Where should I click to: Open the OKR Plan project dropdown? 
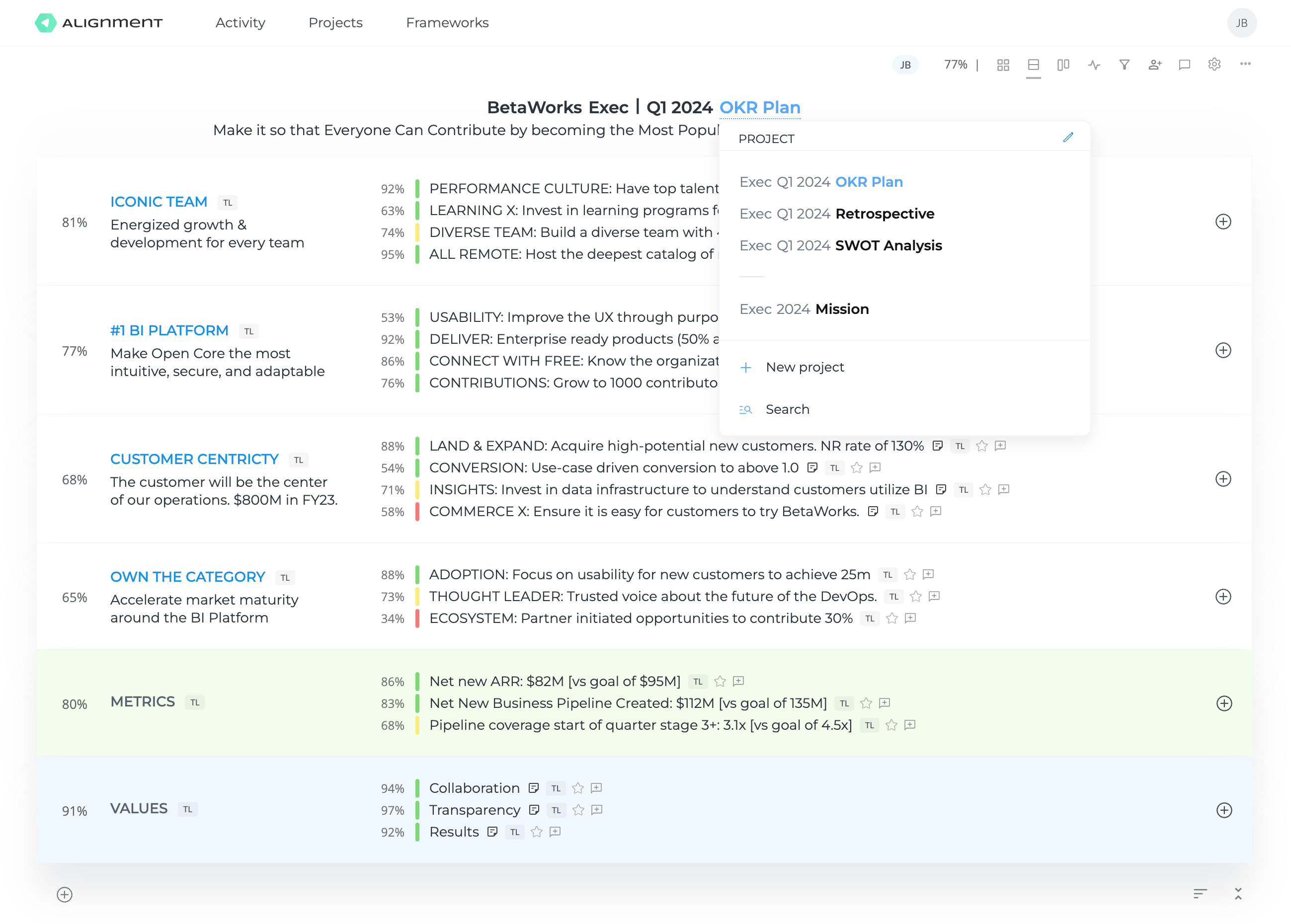760,107
